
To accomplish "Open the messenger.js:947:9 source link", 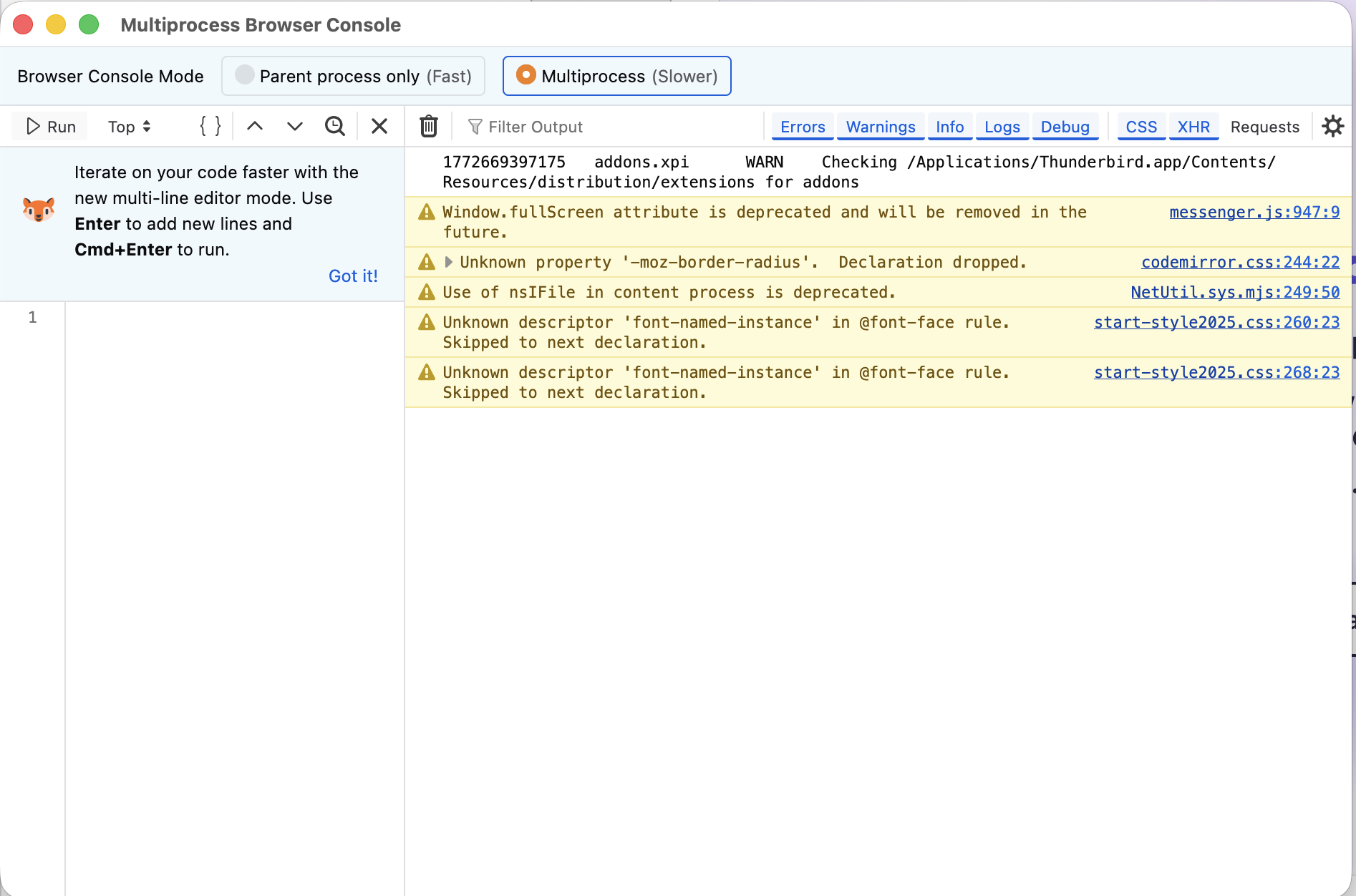I will 1254,212.
